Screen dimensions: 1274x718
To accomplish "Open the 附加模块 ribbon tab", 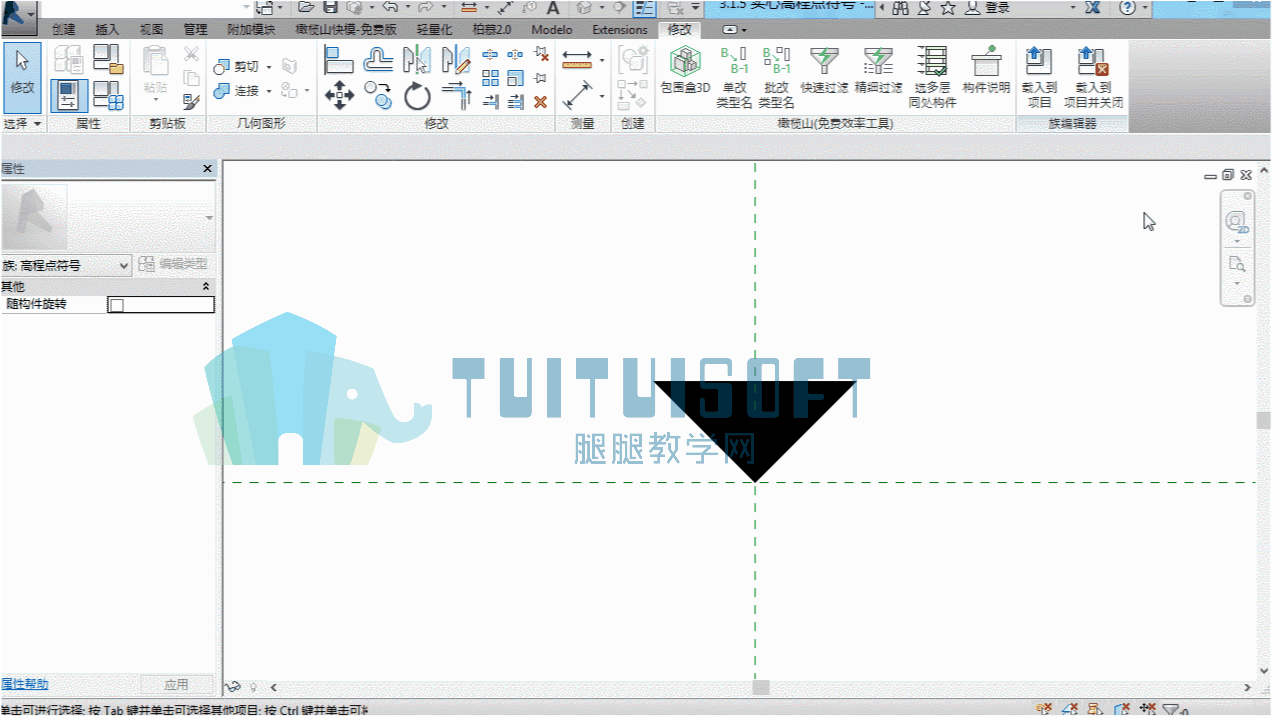I will [252, 30].
